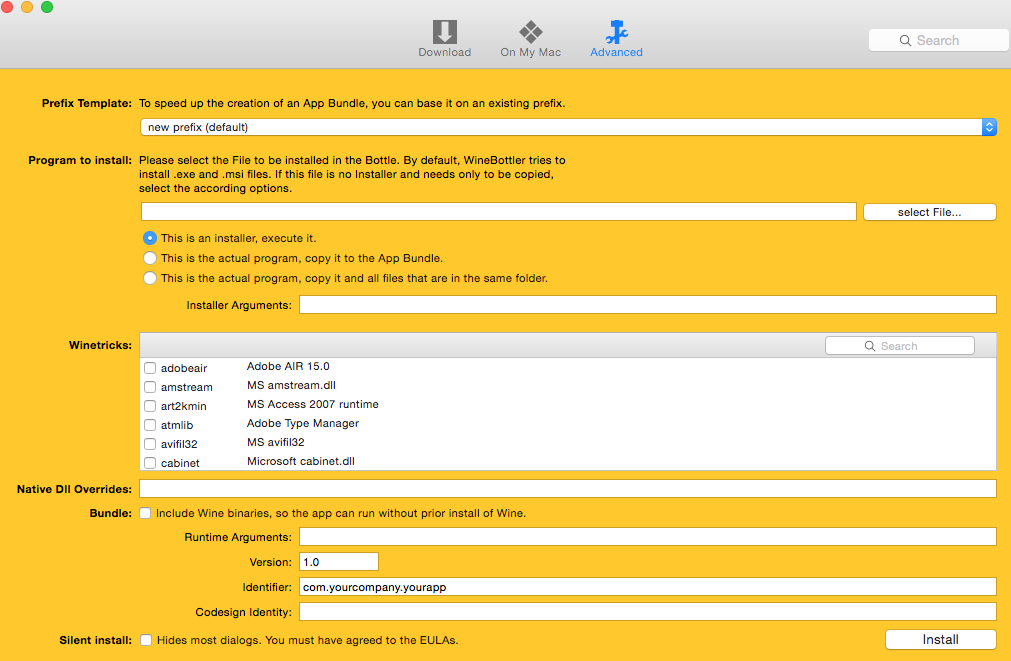Screen dimensions: 1011x661
Task: Click the select File... button
Action: 929,212
